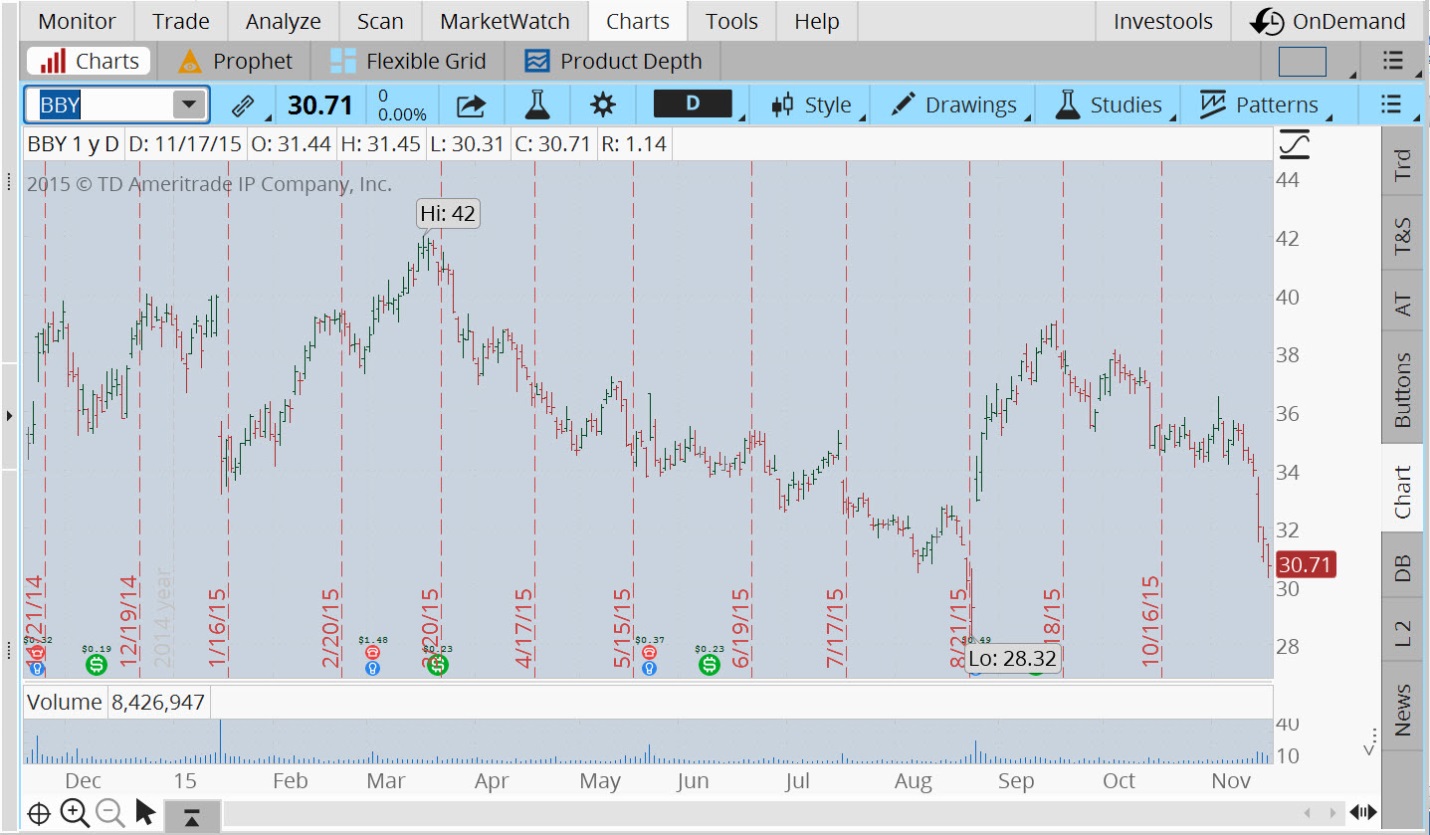Open the Scan main tab
1430x835 pixels.
(x=380, y=21)
